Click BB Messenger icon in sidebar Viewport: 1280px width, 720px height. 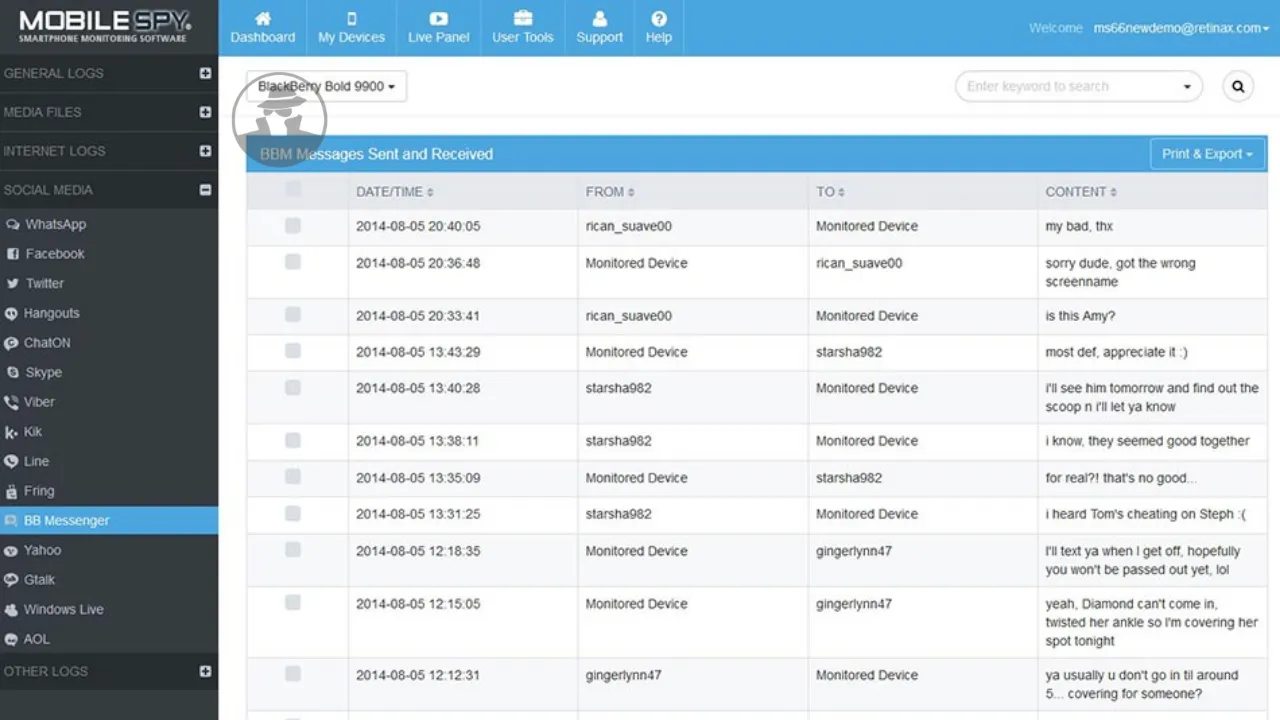12,520
